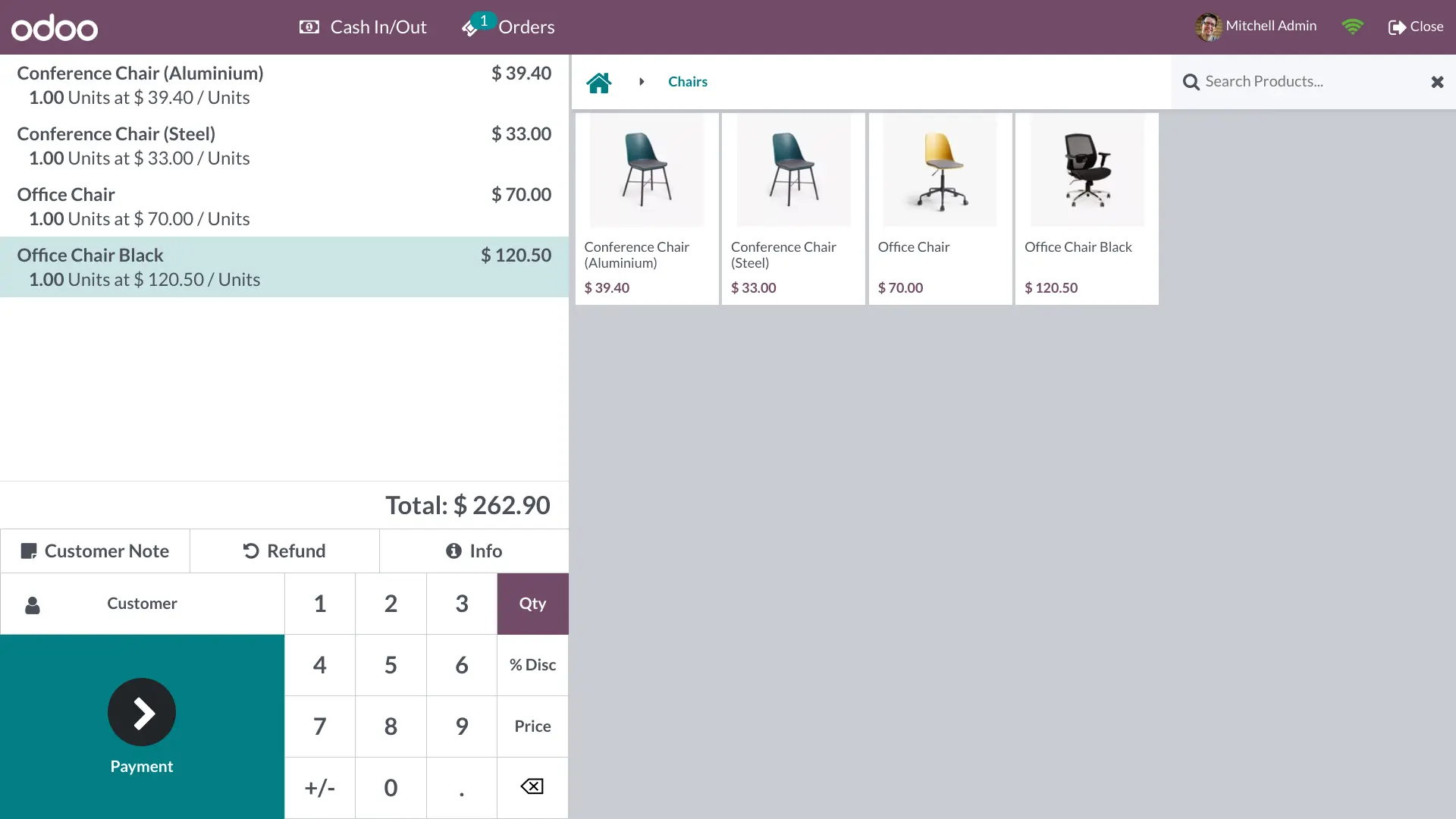
Task: Select the Customer button
Action: click(142, 604)
